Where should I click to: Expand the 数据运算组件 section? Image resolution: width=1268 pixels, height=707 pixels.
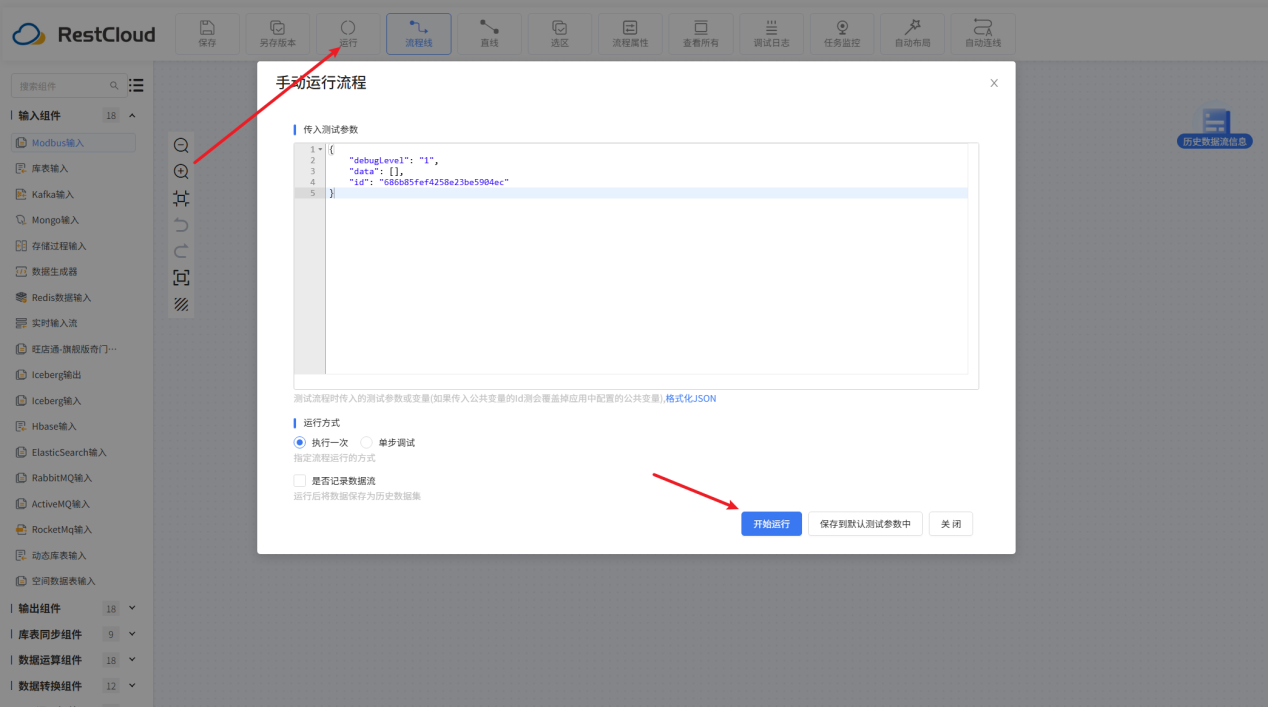point(132,660)
